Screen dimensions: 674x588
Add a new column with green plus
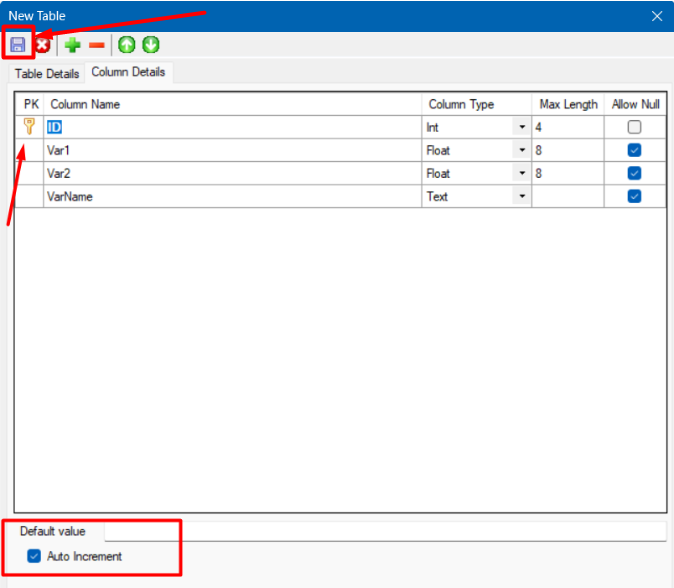click(x=73, y=45)
